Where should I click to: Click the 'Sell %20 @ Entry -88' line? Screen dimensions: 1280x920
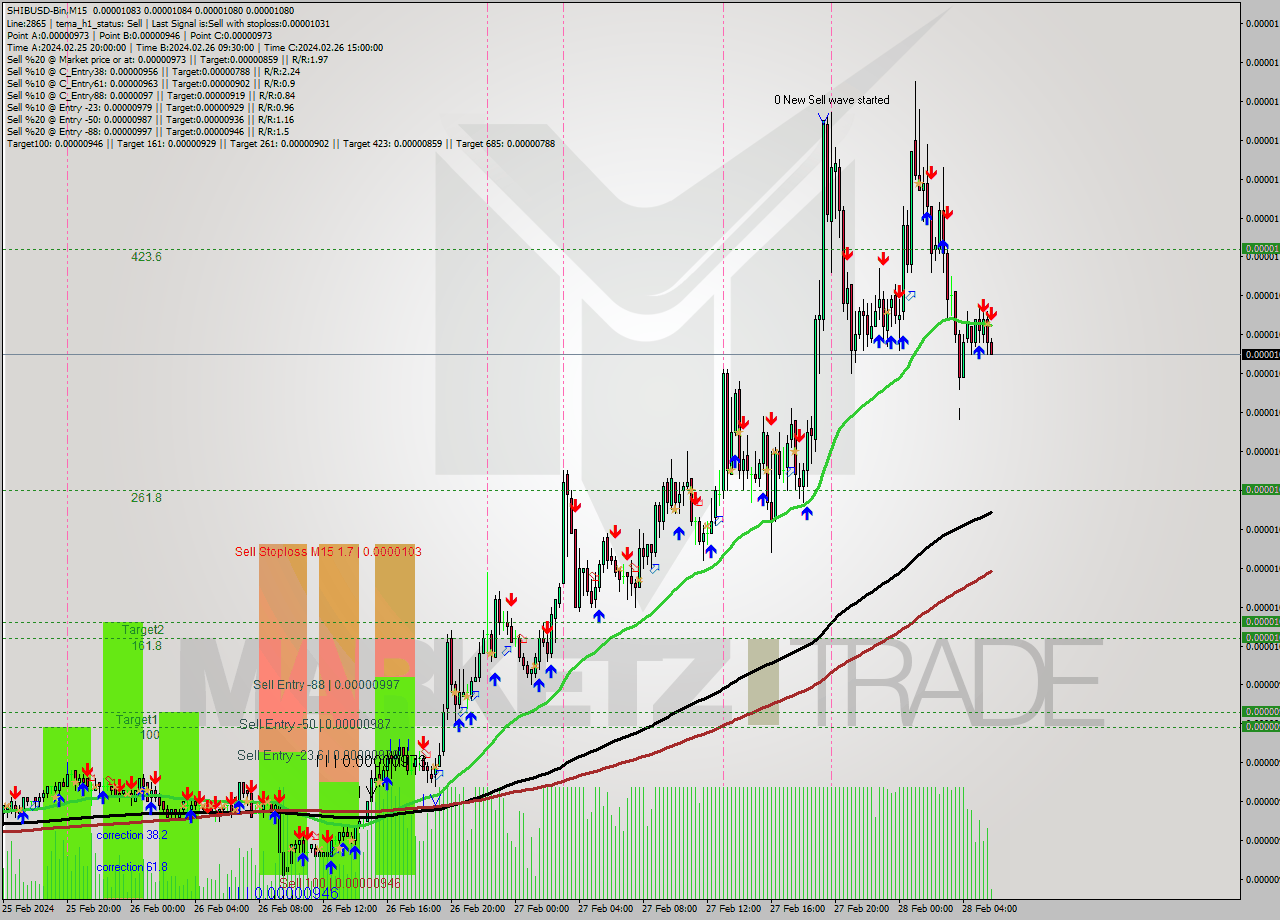point(148,131)
